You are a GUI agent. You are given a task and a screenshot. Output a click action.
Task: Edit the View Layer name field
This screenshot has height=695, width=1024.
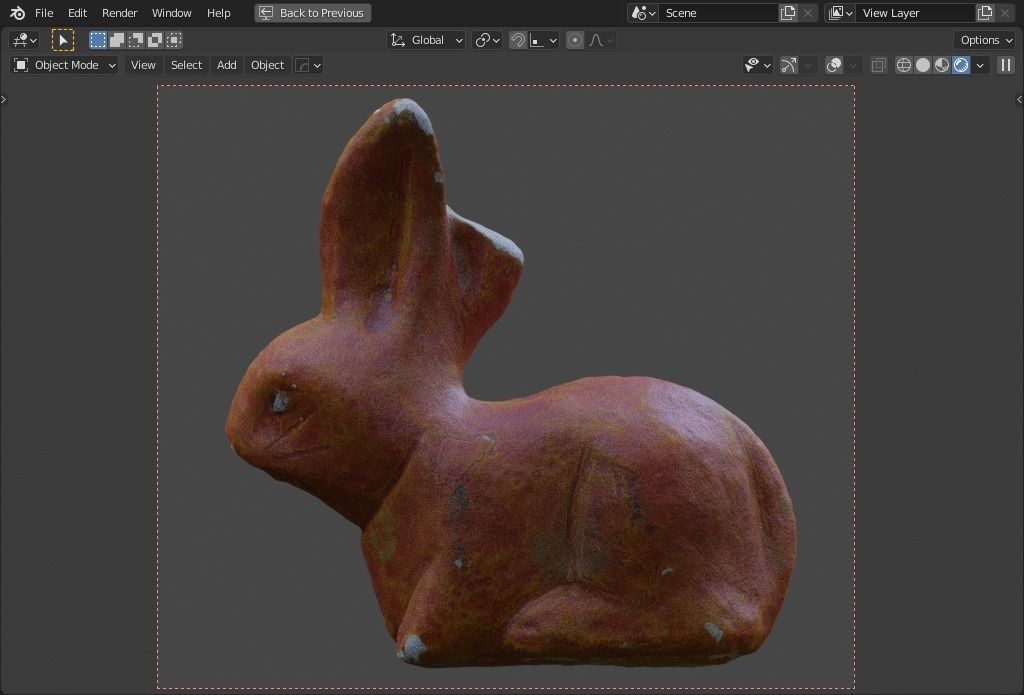point(916,13)
